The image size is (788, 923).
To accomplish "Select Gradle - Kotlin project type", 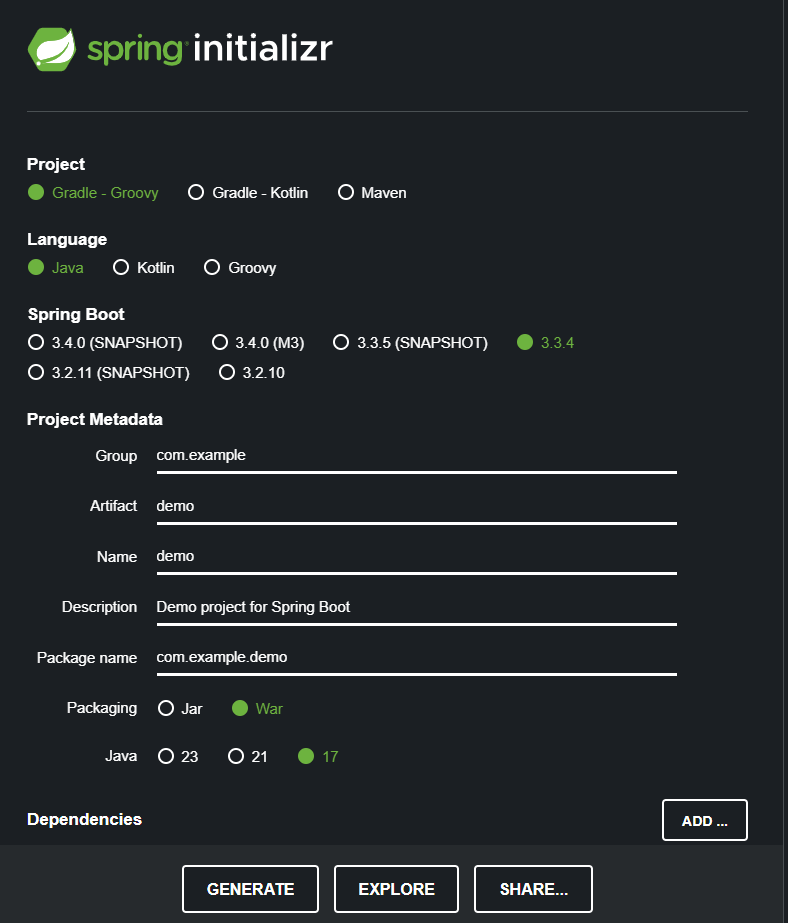I will 248,192.
